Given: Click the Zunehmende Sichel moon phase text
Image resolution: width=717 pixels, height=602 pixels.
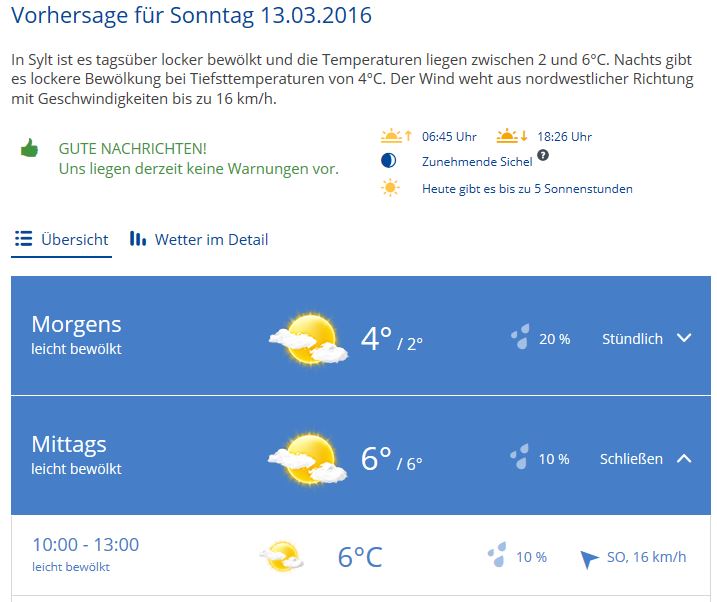Looking at the screenshot, I should click(x=477, y=161).
